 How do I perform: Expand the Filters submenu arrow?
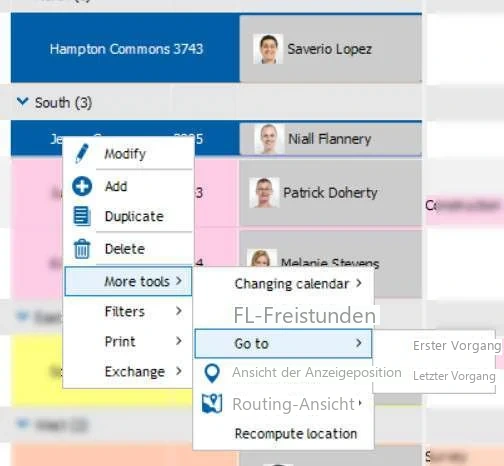[x=179, y=311]
